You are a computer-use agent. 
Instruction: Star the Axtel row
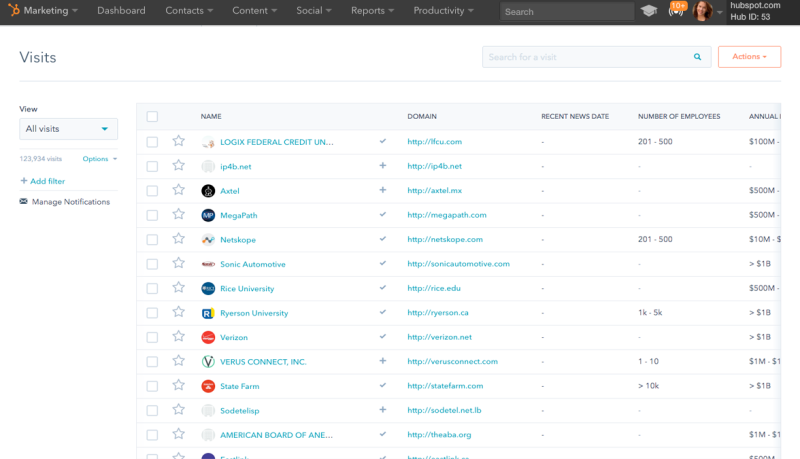[178, 190]
